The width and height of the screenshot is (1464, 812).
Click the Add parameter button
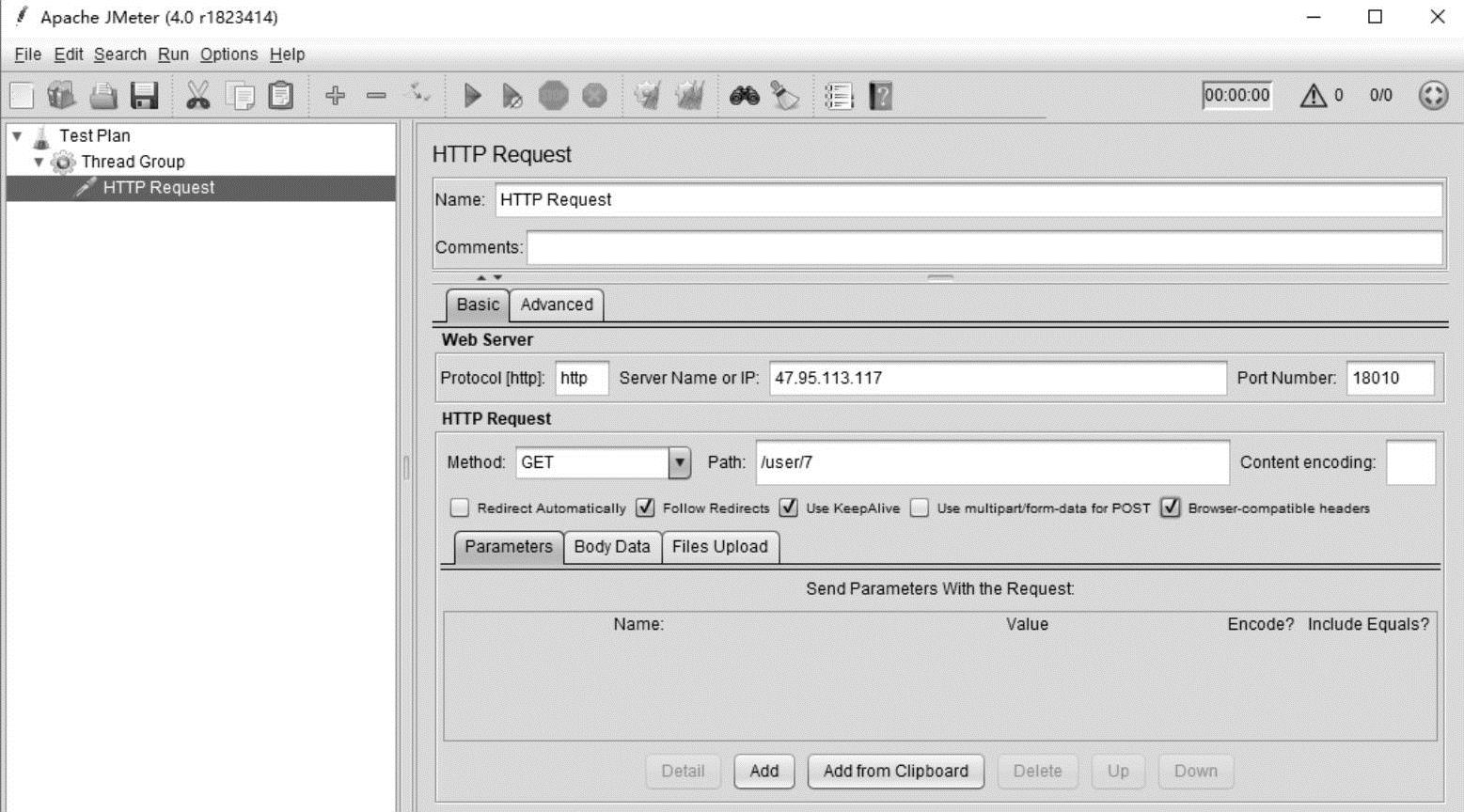click(x=764, y=772)
